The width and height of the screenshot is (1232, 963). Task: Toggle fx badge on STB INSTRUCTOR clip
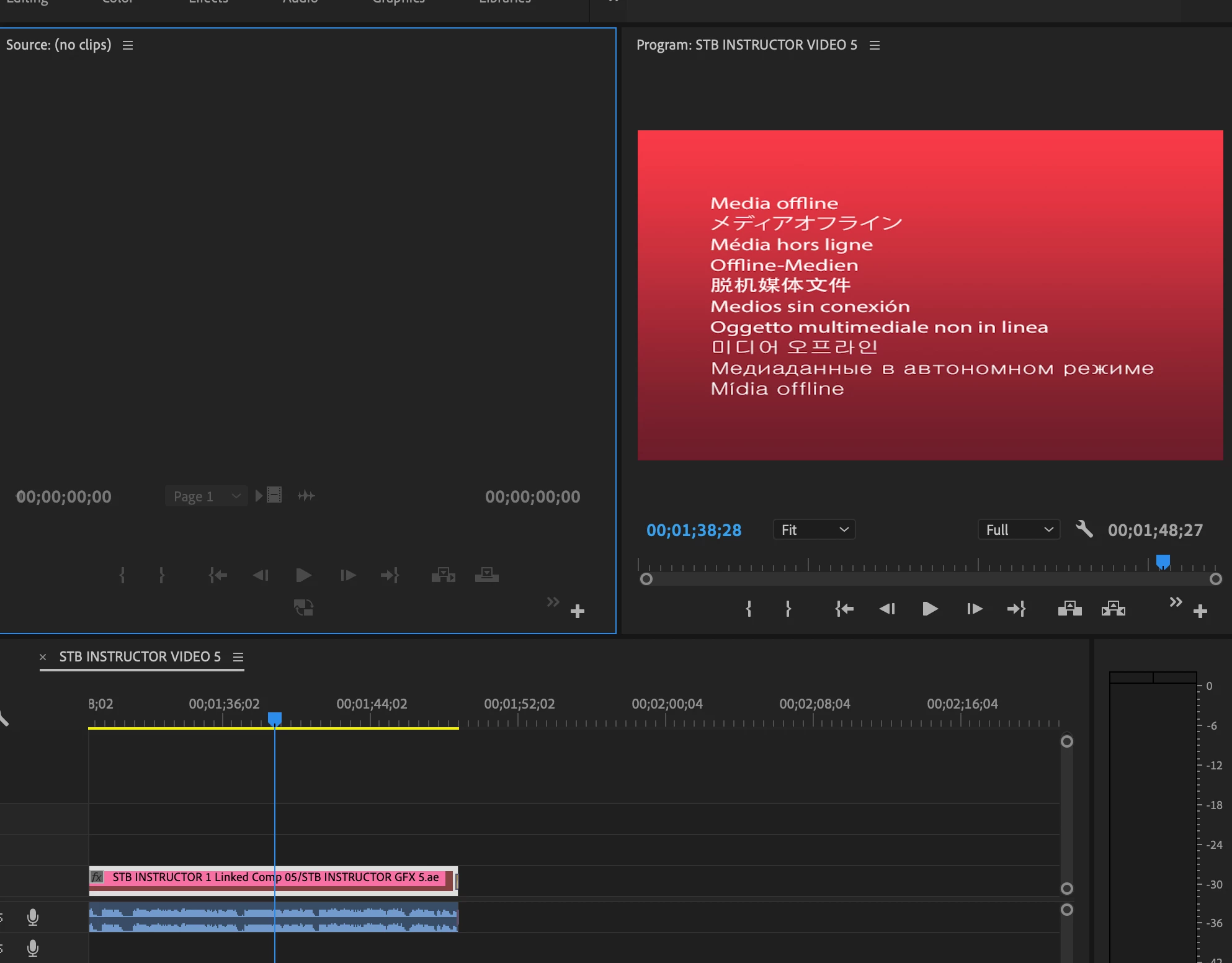[x=97, y=877]
